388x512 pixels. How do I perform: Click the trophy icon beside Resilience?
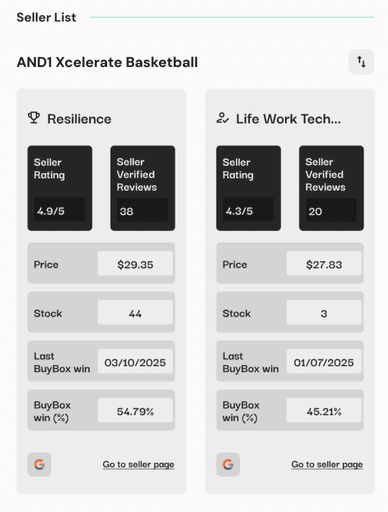[x=34, y=118]
